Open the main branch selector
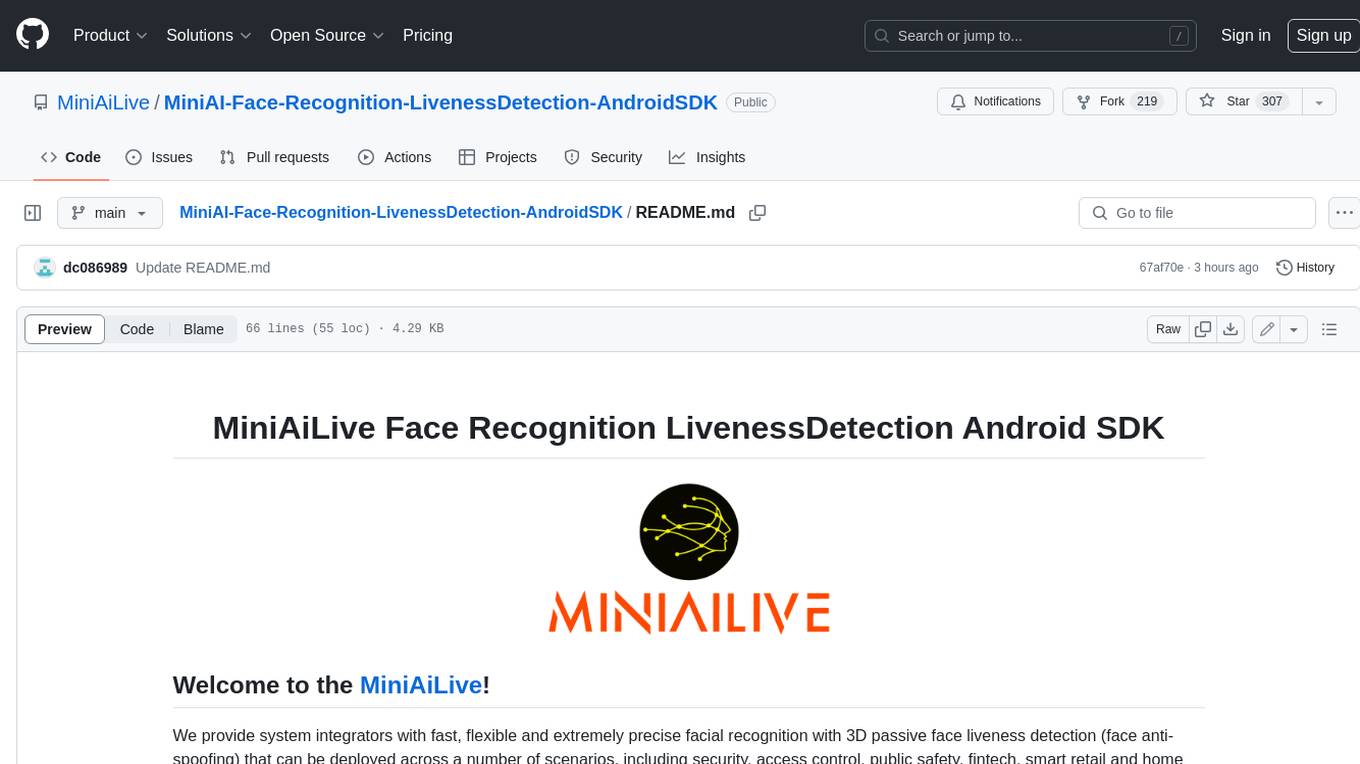 point(110,213)
